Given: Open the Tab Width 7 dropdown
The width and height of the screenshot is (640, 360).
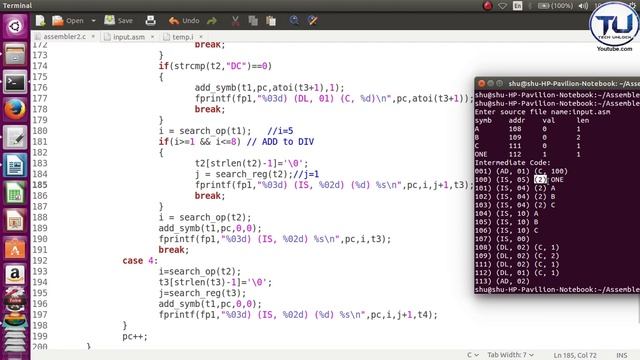Looking at the screenshot, I should coord(511,355).
